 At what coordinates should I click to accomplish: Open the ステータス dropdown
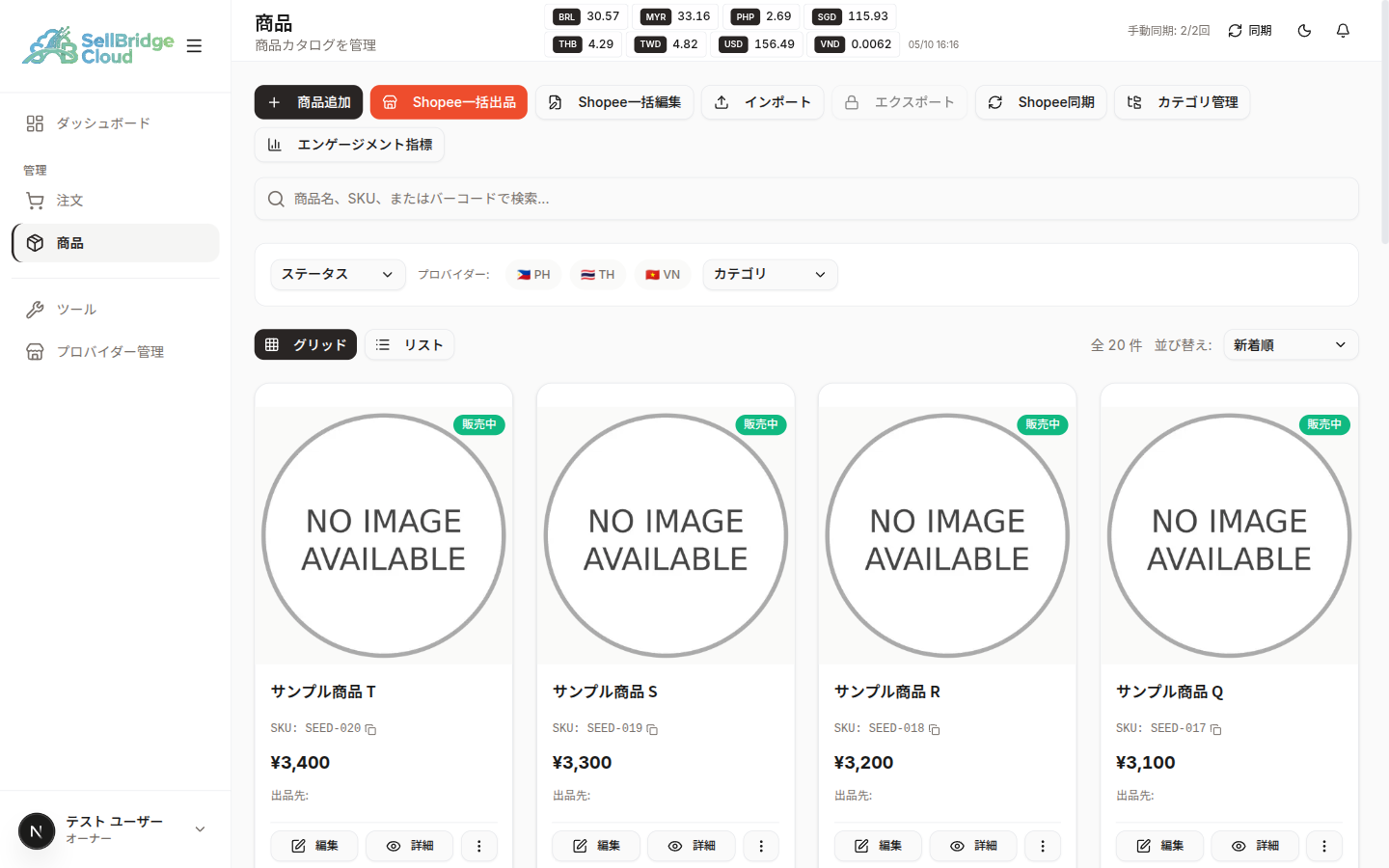coord(338,275)
